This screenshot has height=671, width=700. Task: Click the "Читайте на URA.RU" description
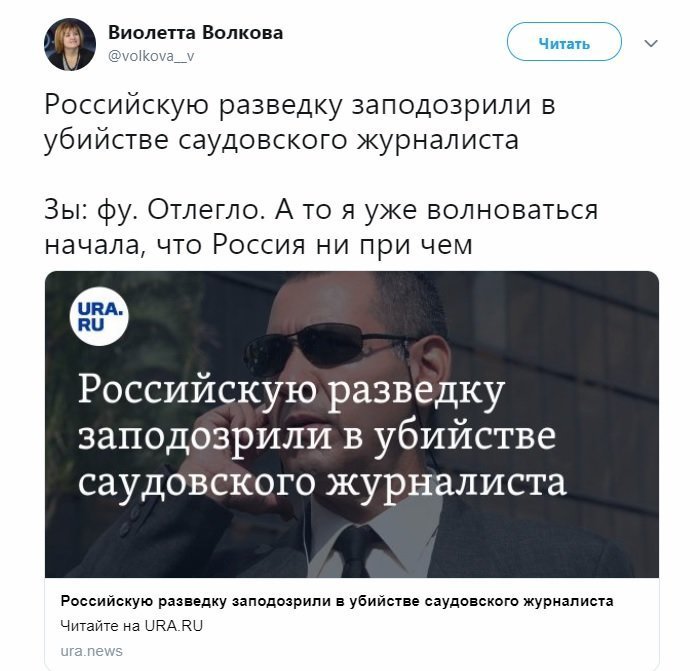[132, 626]
